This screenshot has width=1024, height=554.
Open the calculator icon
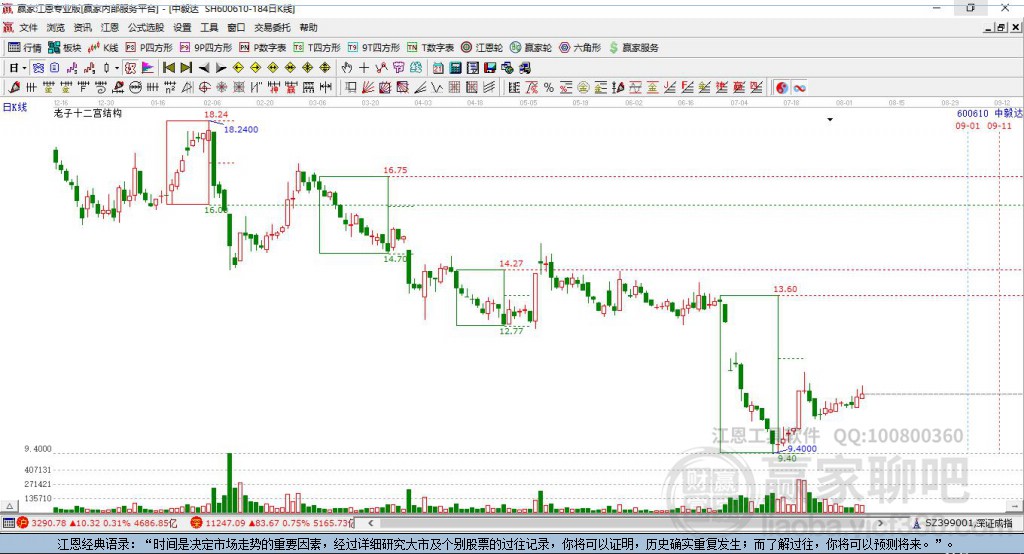[x=456, y=68]
